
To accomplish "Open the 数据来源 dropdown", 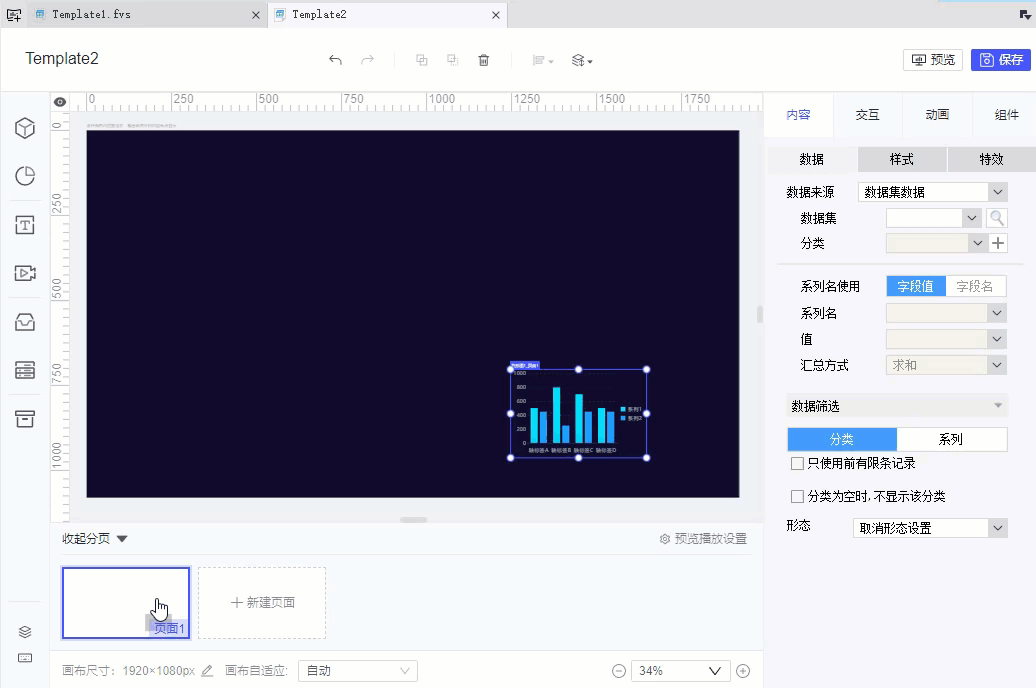I will [x=932, y=192].
